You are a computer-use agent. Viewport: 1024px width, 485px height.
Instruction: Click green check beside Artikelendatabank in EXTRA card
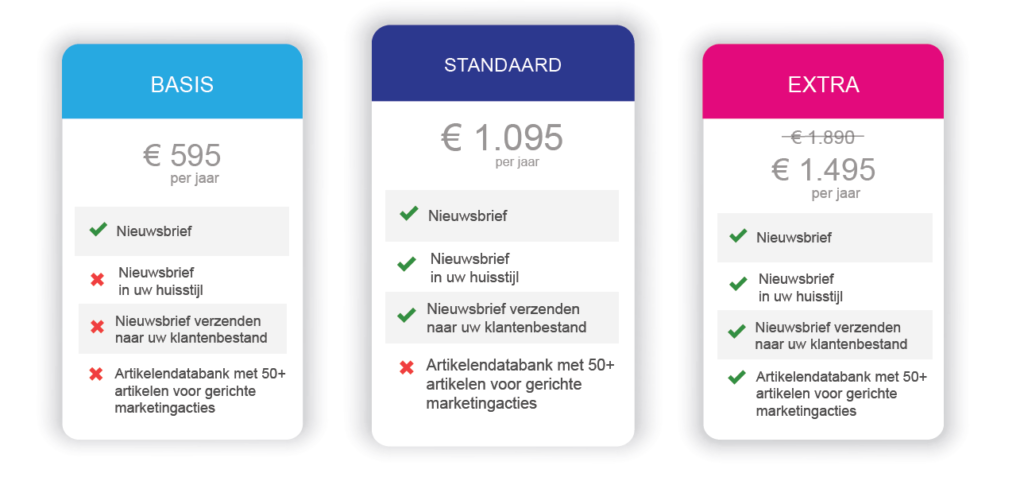(x=737, y=377)
